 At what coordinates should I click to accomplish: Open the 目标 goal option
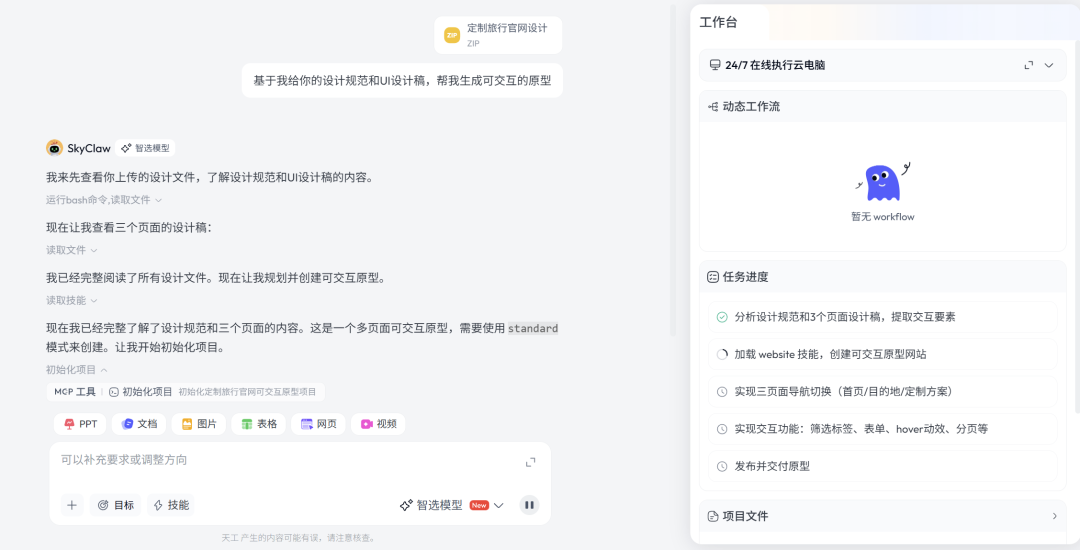[x=116, y=505]
